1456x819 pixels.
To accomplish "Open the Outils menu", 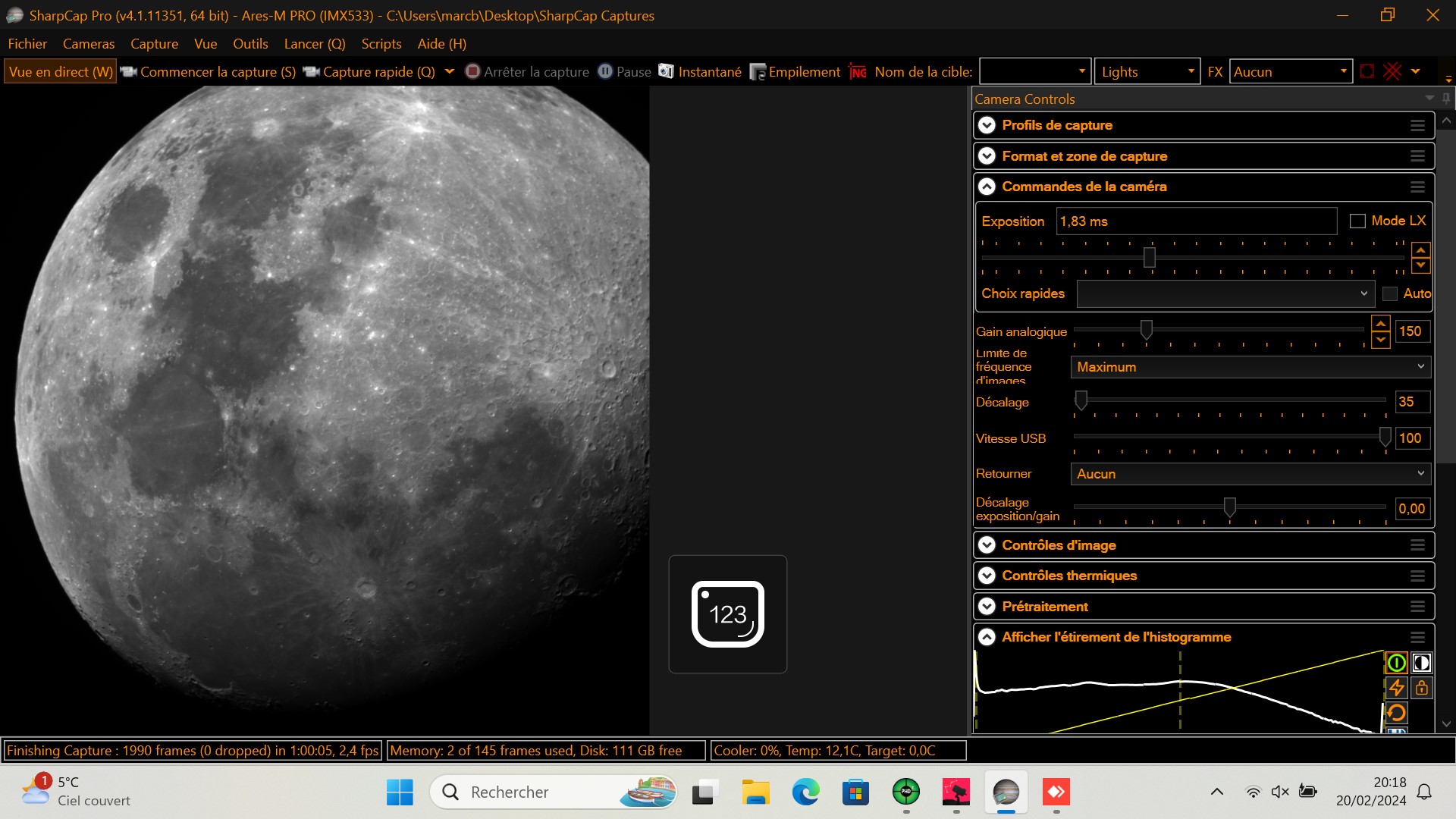I will pyautogui.click(x=249, y=43).
